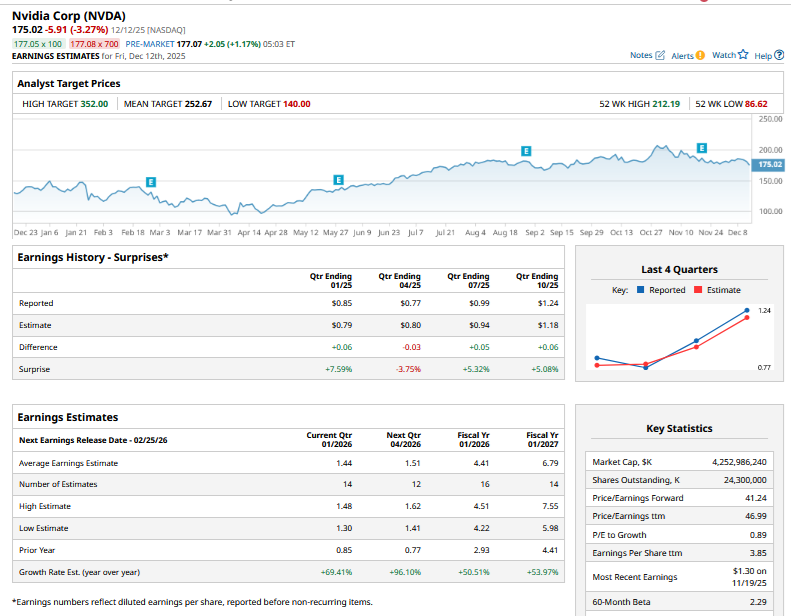The height and width of the screenshot is (616, 791).
Task: Click the red Estimate legend swatch
Action: click(x=699, y=290)
